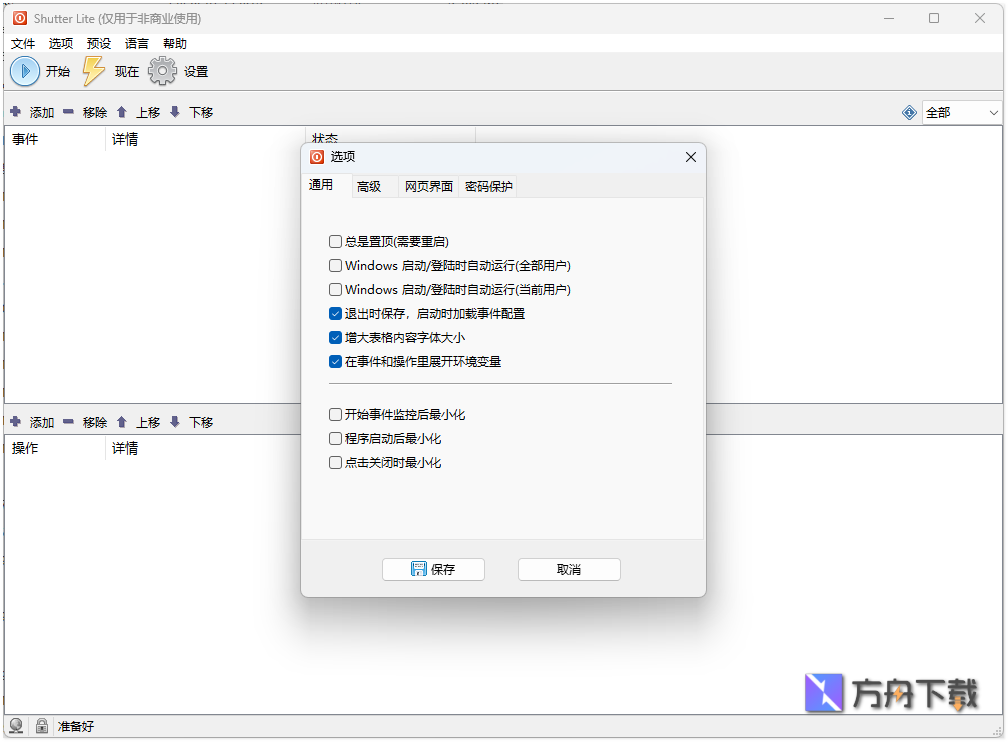Image resolution: width=1008 pixels, height=742 pixels.
Task: Click the lock icon in the status bar
Action: 41,725
